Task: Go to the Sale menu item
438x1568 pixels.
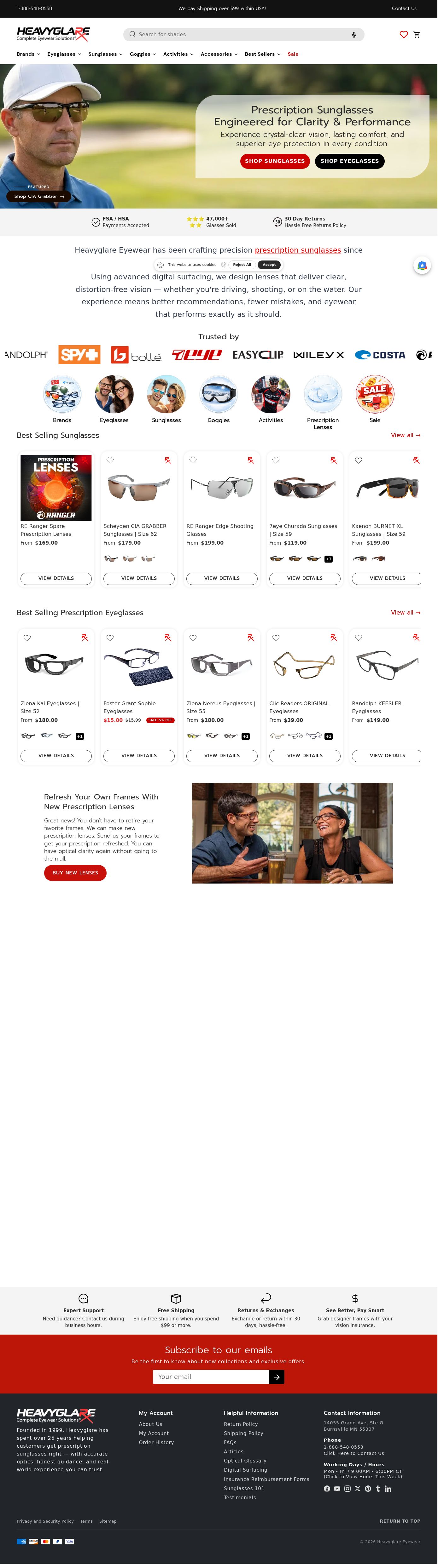Action: 293,54
